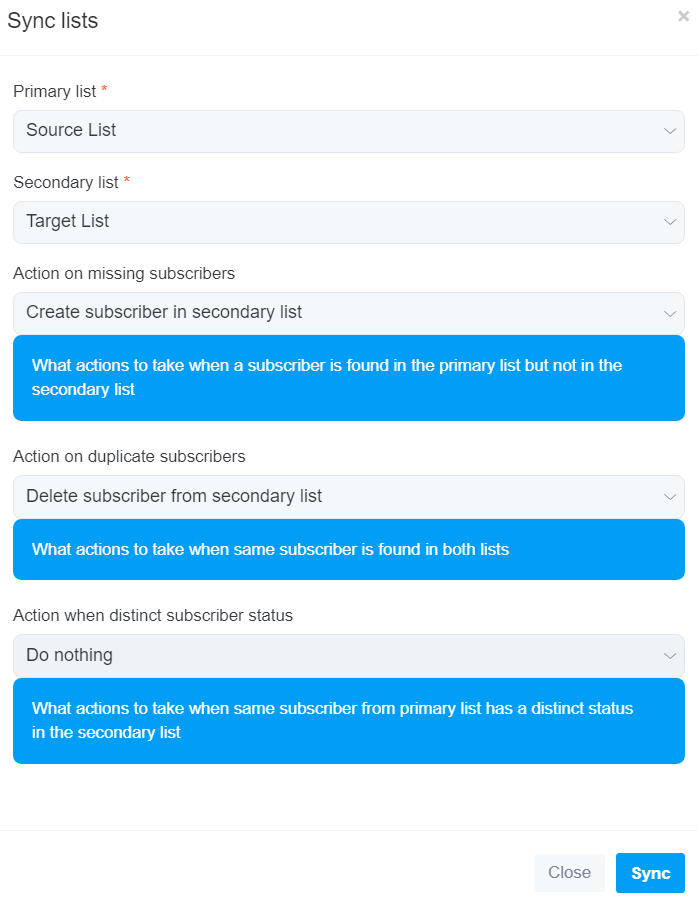Click the chevron arrow on the Target List field
Image resolution: width=698 pixels, height=904 pixels.
tap(670, 223)
